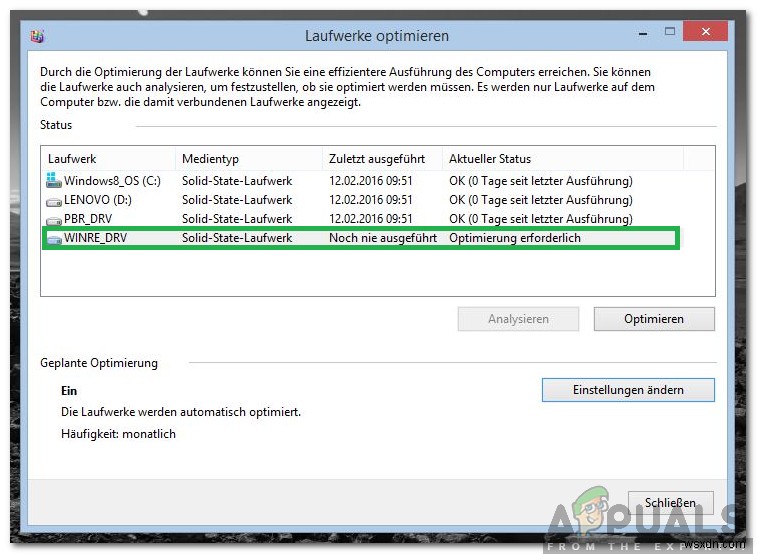Sort by the Medientyp column header
This screenshot has height=554, width=757.
click(210, 159)
